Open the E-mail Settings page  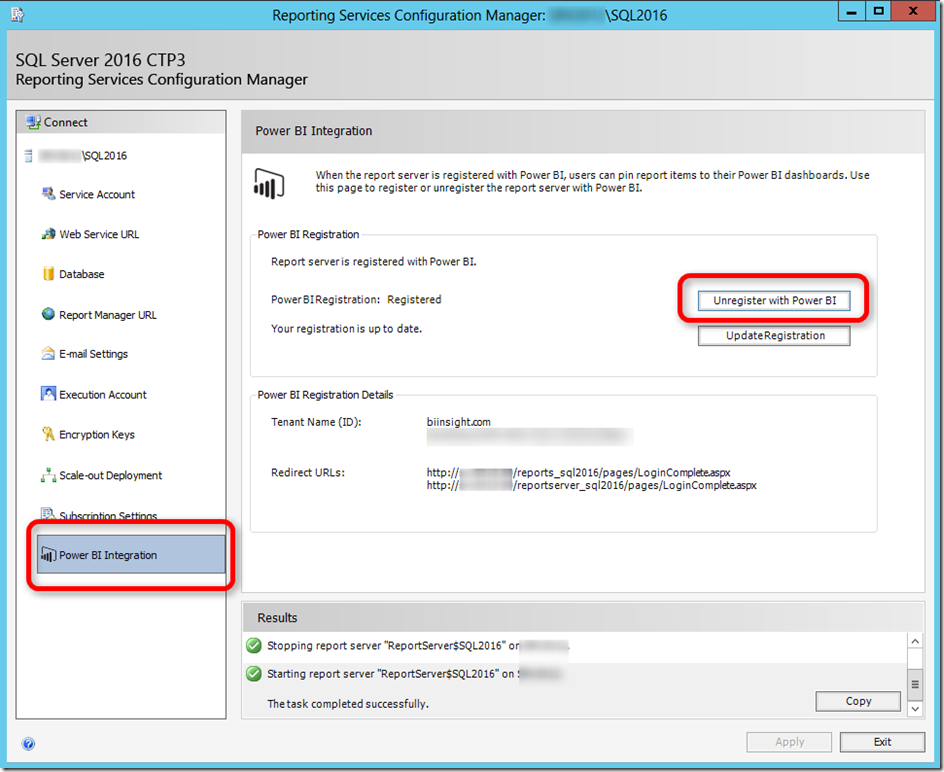(93, 354)
